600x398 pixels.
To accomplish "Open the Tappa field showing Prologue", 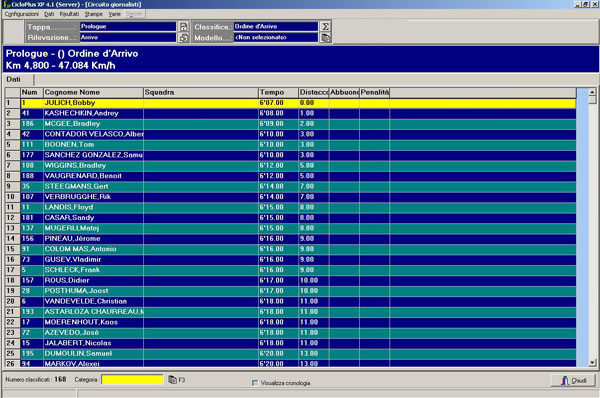I will tap(128, 26).
